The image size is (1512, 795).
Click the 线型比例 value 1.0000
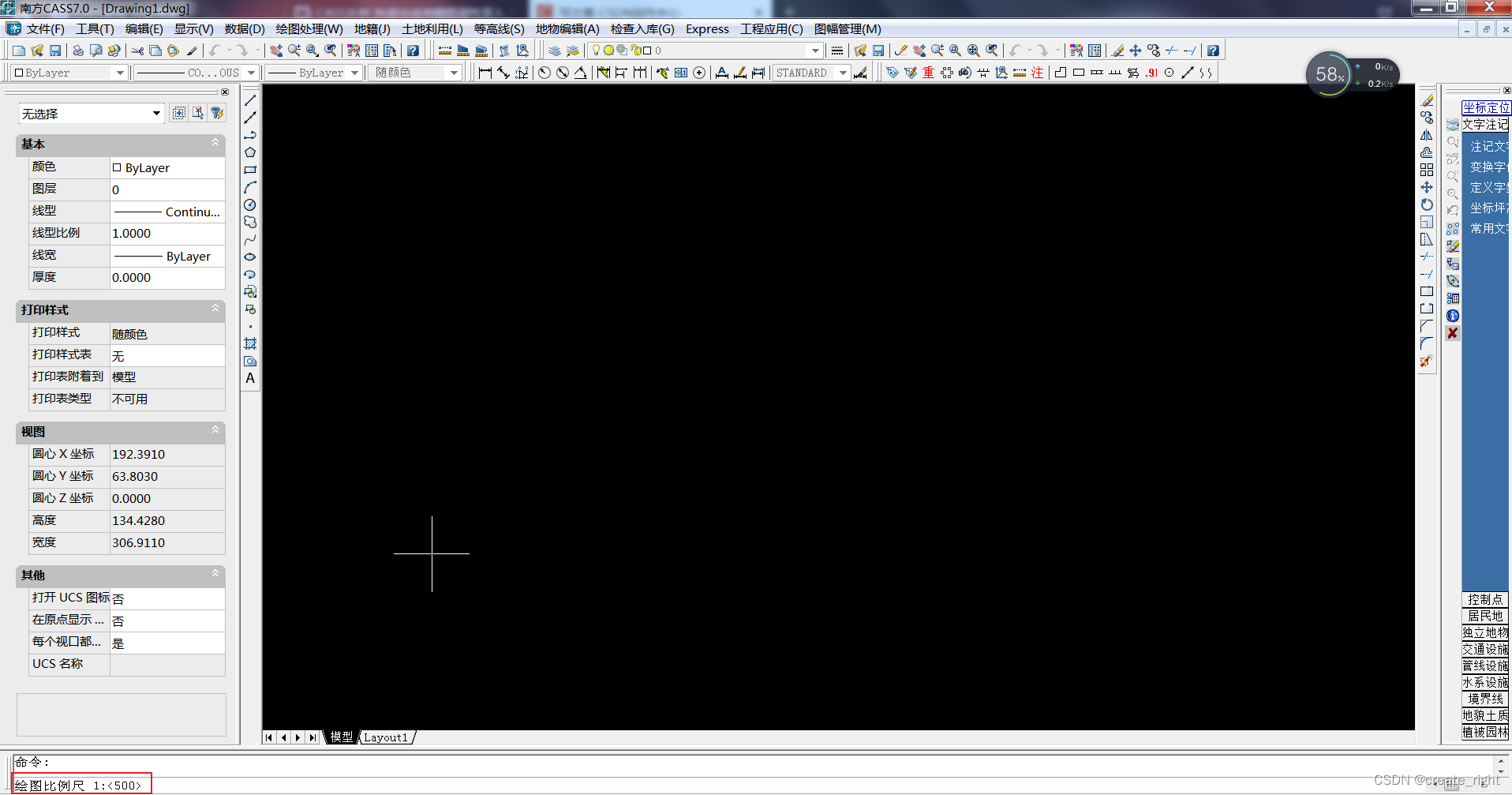[167, 234]
